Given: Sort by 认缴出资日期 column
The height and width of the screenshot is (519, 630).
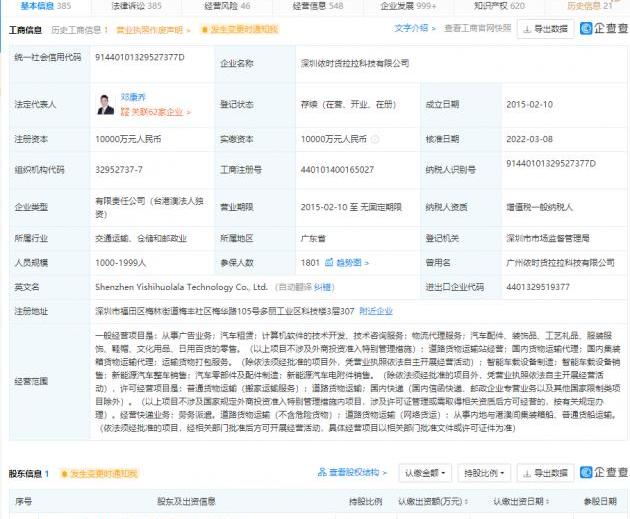Looking at the screenshot, I should coord(522,501).
